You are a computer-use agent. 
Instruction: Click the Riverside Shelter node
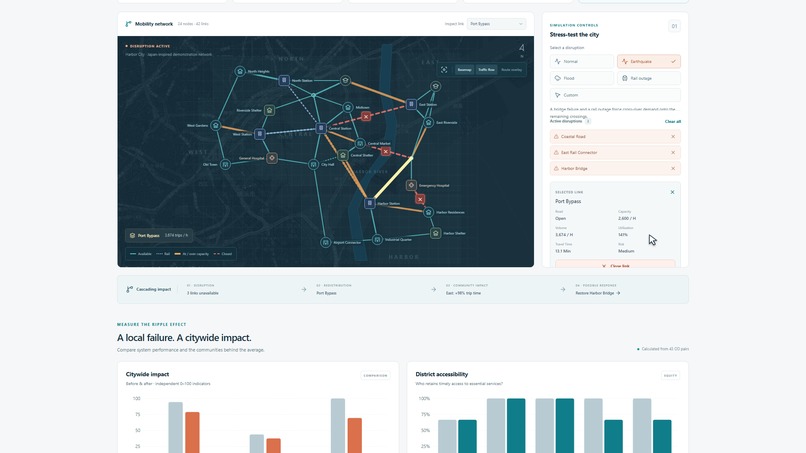pyautogui.click(x=269, y=110)
